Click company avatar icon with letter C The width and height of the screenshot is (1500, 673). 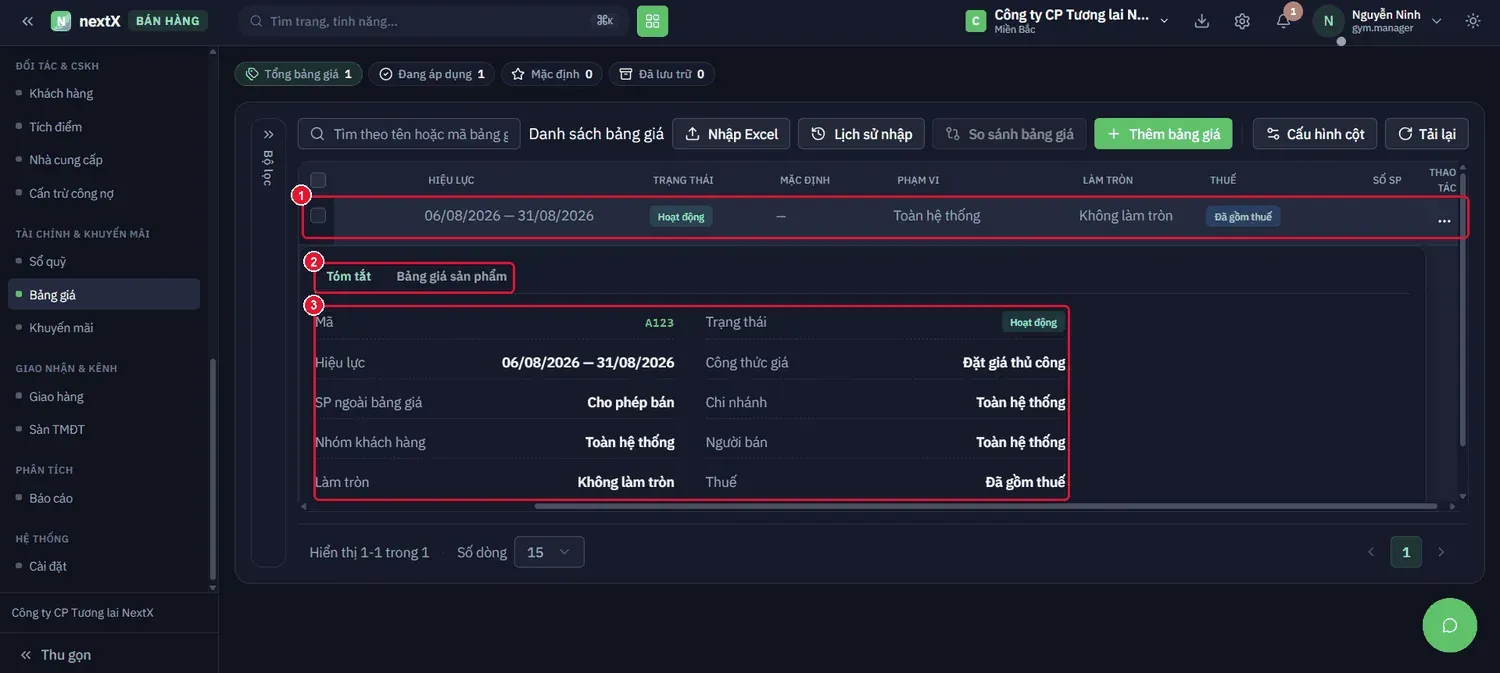pos(976,21)
